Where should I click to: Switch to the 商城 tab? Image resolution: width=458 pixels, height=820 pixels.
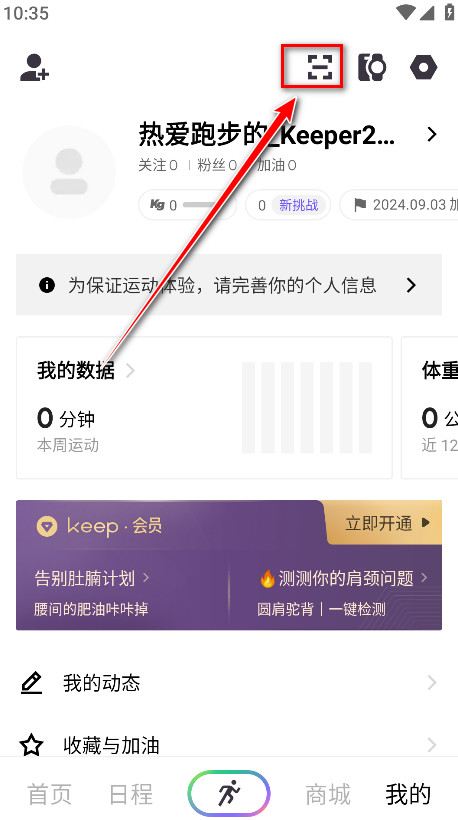(x=328, y=794)
